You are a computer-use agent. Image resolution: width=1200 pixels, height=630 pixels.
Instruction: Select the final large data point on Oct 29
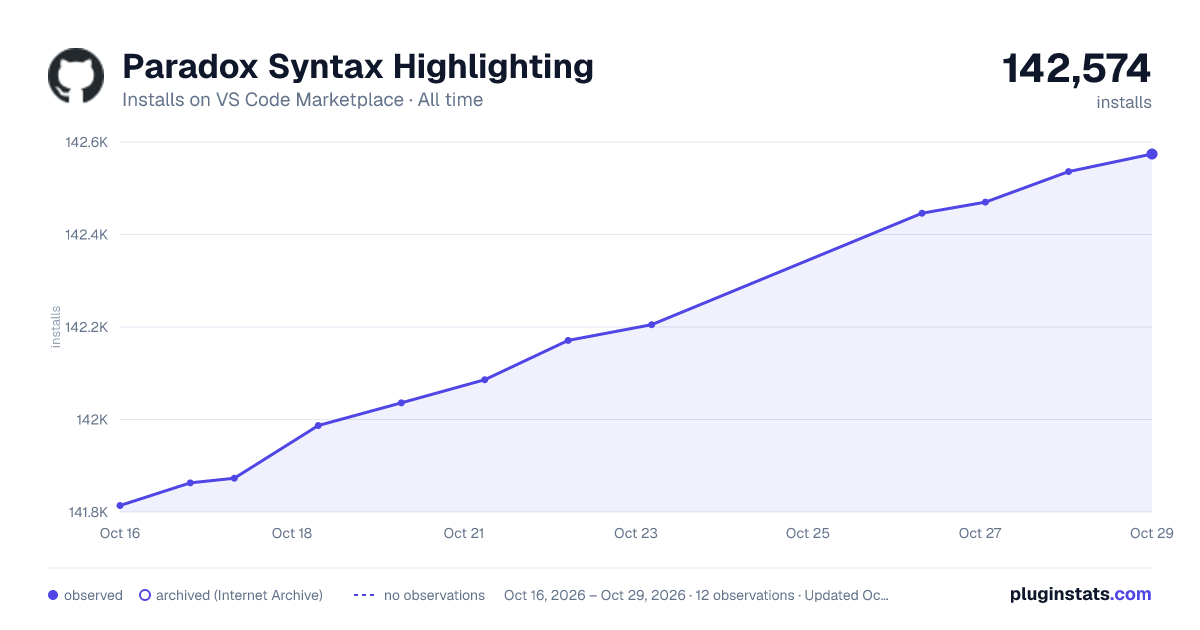click(1152, 154)
